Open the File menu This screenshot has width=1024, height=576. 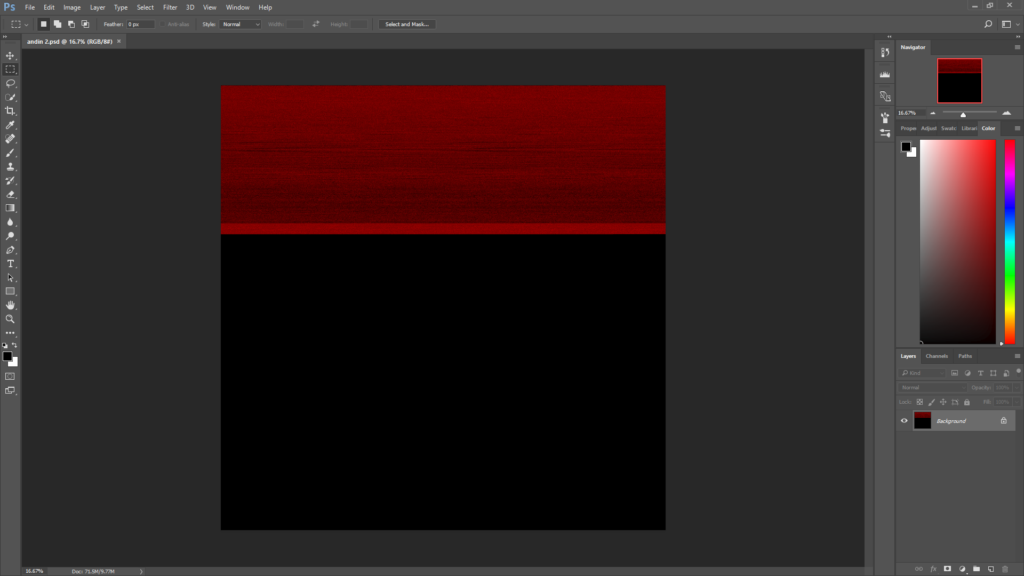(29, 7)
